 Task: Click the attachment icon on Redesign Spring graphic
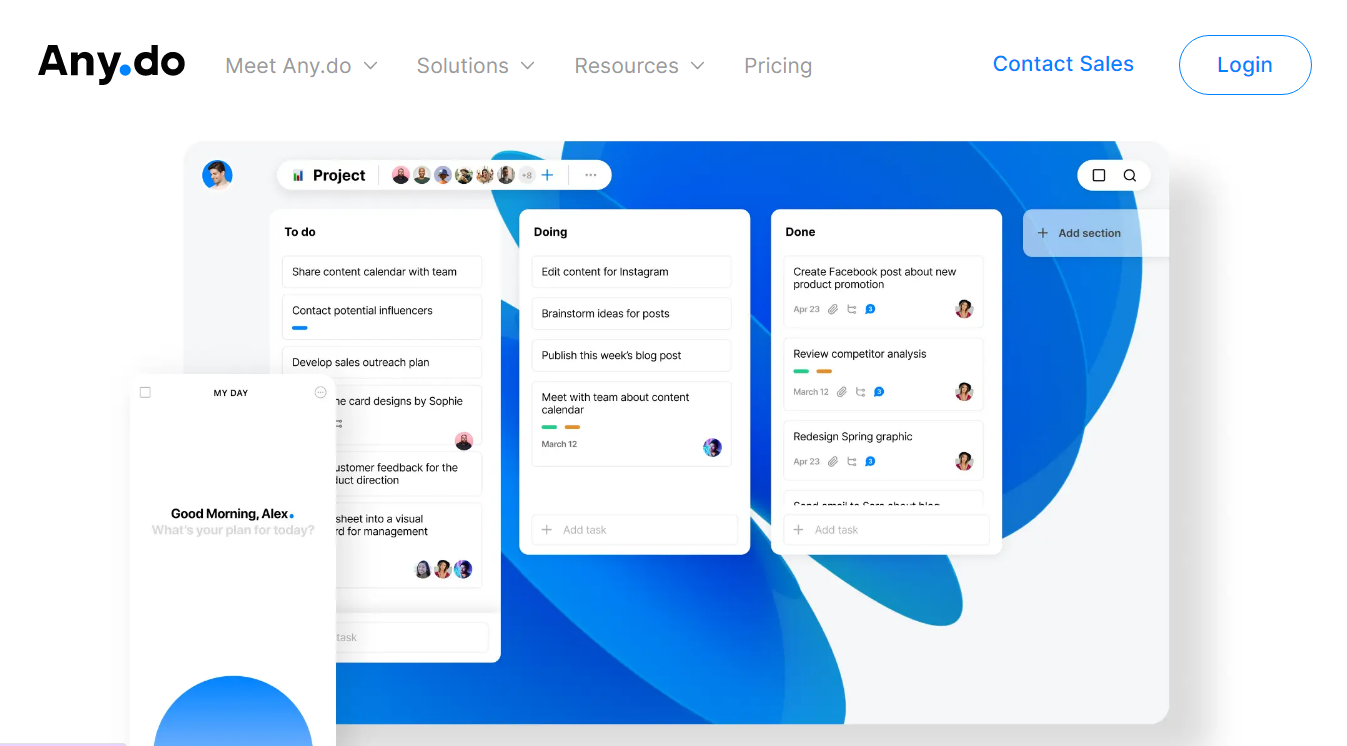coord(832,462)
